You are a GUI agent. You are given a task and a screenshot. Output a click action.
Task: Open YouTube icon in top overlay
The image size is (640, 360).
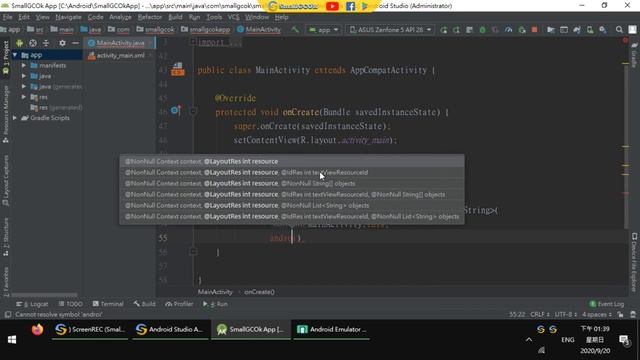[x=332, y=6]
